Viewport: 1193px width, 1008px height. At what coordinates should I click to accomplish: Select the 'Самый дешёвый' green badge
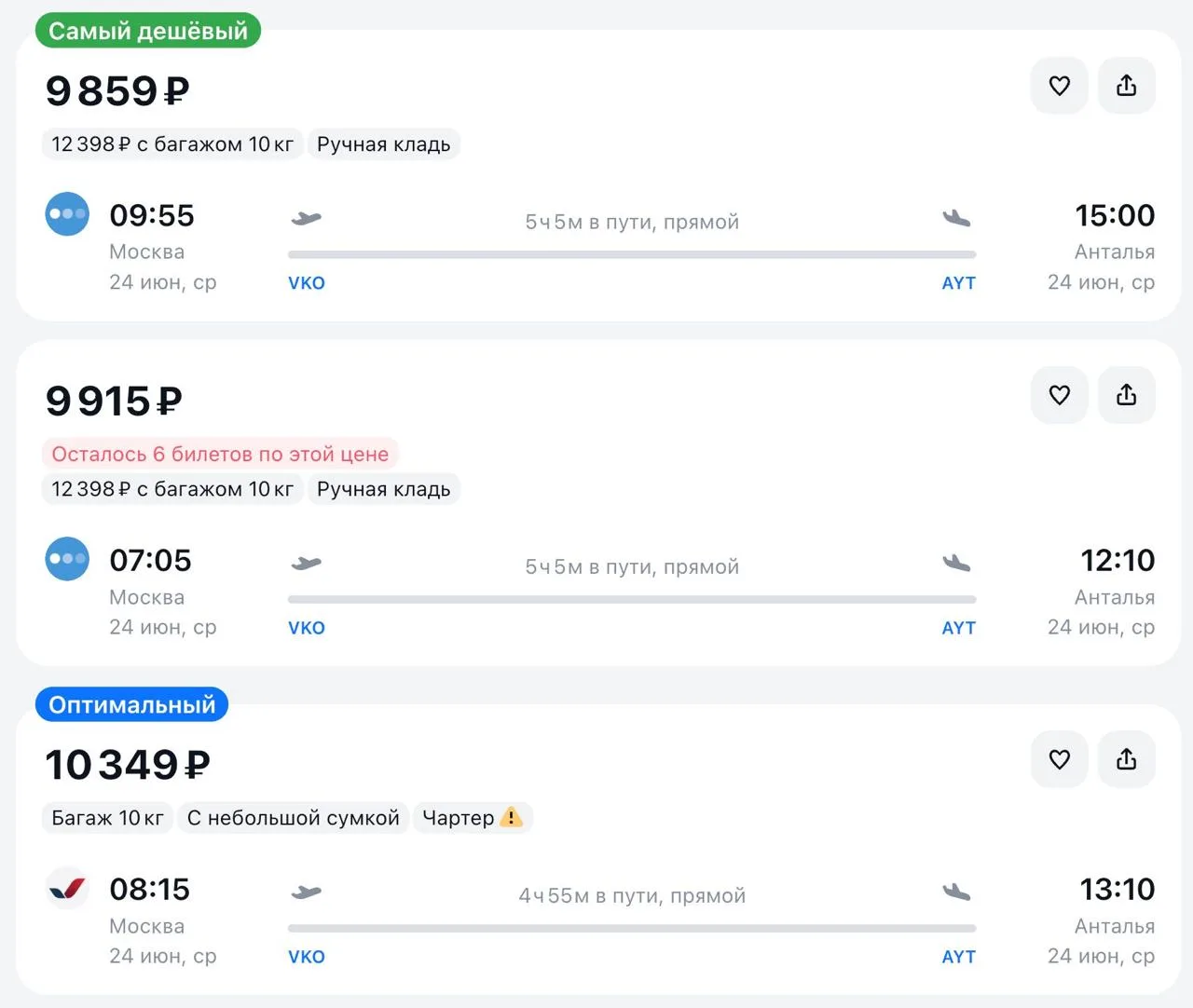pyautogui.click(x=148, y=31)
